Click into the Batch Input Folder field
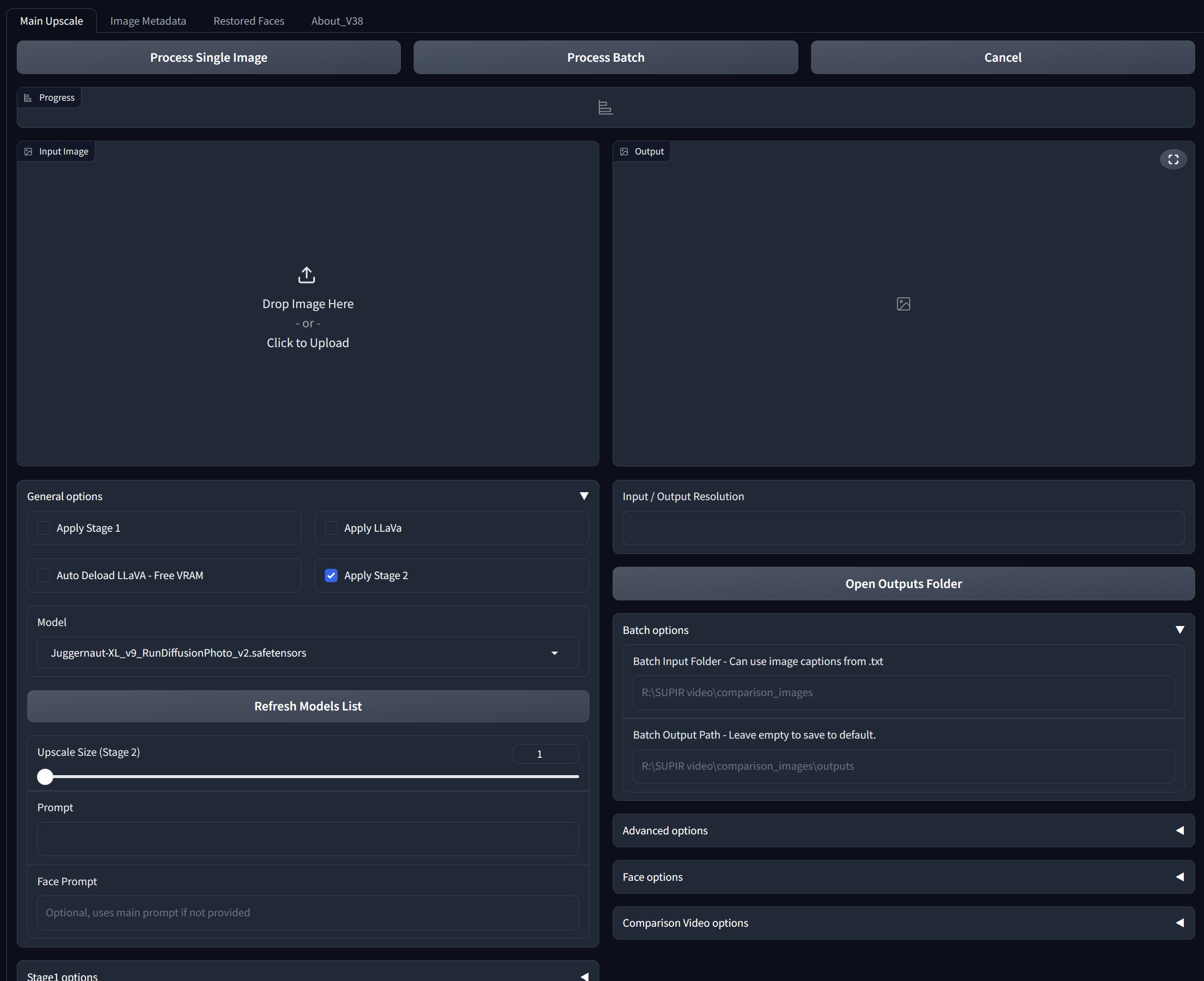Screen dimensions: 1204x981 click(x=903, y=692)
